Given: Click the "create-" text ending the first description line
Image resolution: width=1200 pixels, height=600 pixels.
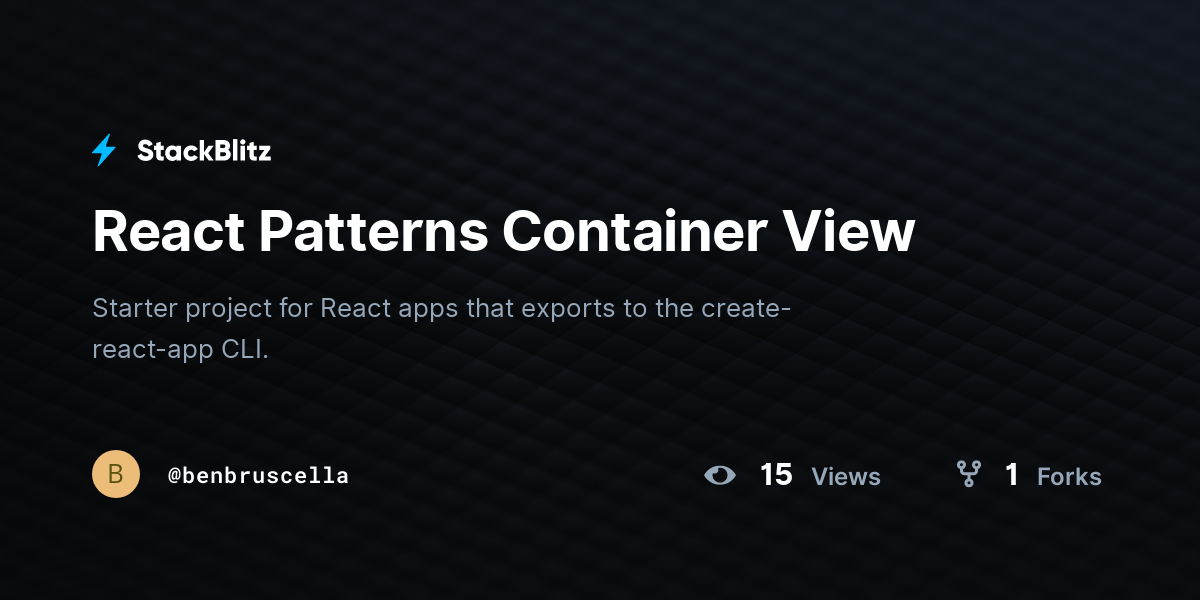Looking at the screenshot, I should click(x=746, y=308).
